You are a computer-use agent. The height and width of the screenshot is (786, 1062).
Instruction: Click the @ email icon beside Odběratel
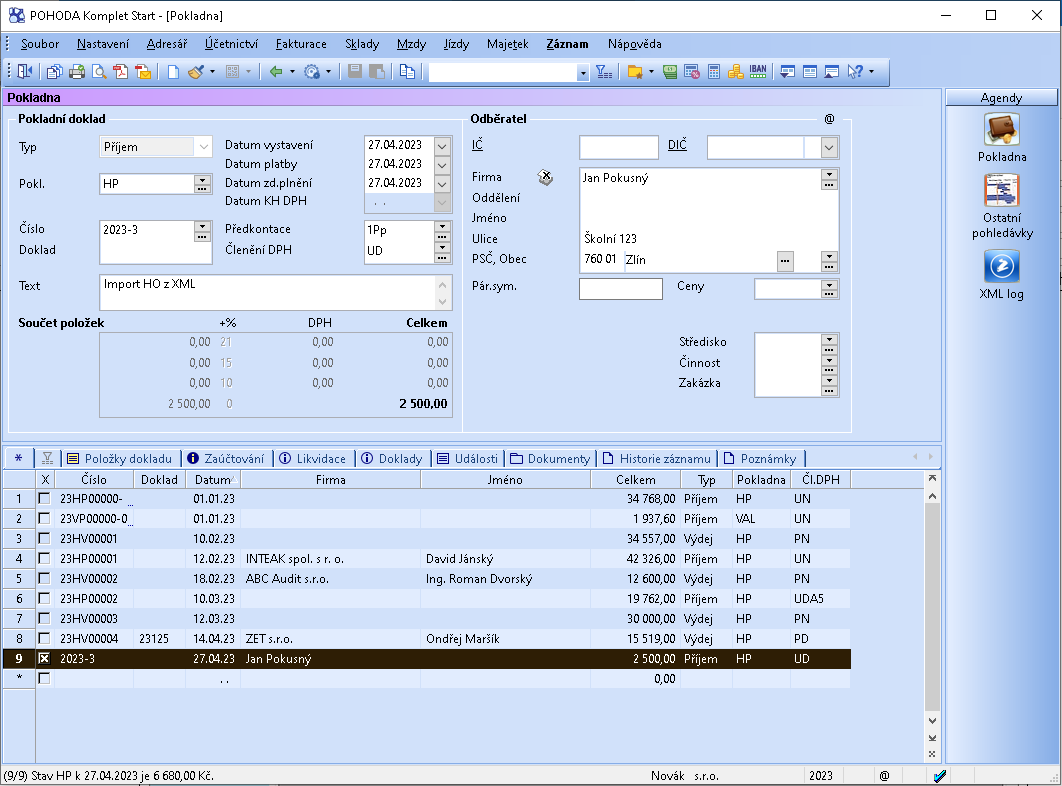(829, 119)
